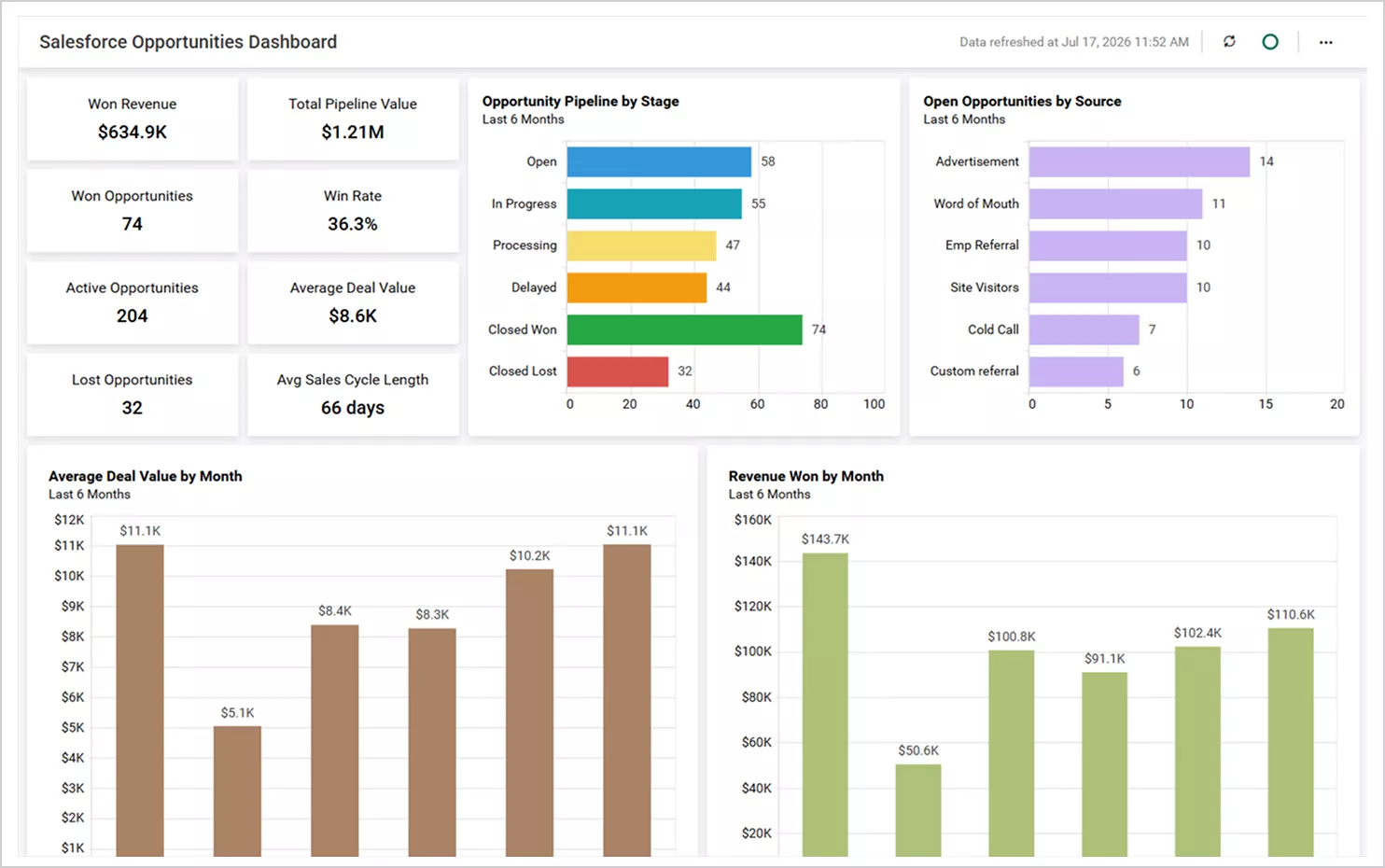Select the green $91.1K revenue bar
Image resolution: width=1385 pixels, height=868 pixels.
point(1105,764)
